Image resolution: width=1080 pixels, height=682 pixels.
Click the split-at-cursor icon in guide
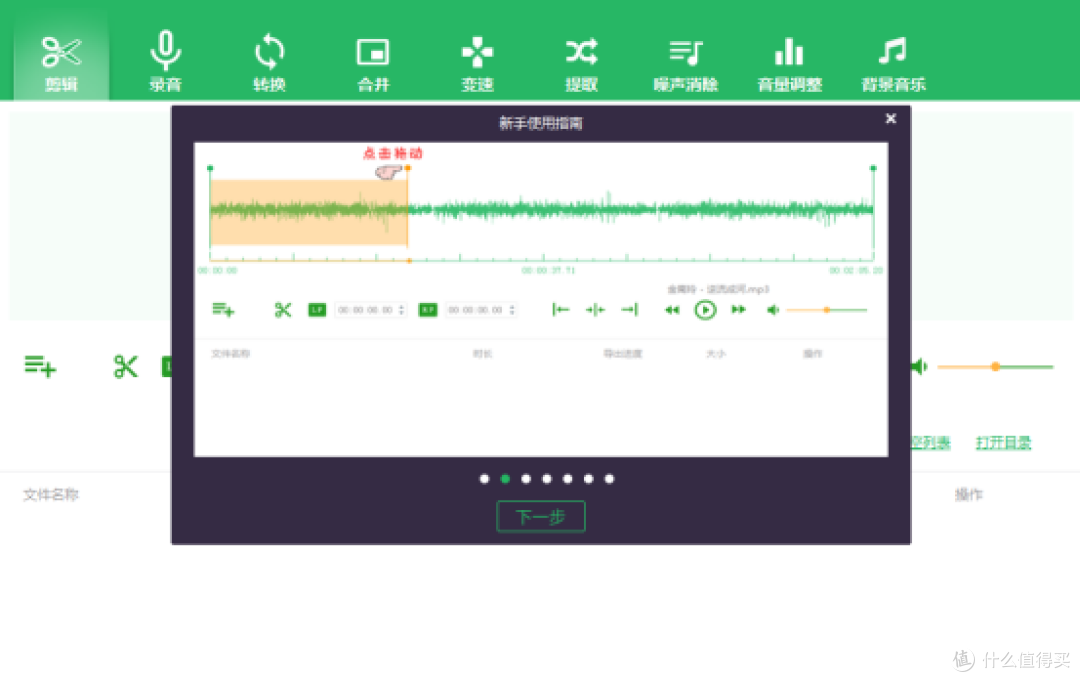click(595, 310)
